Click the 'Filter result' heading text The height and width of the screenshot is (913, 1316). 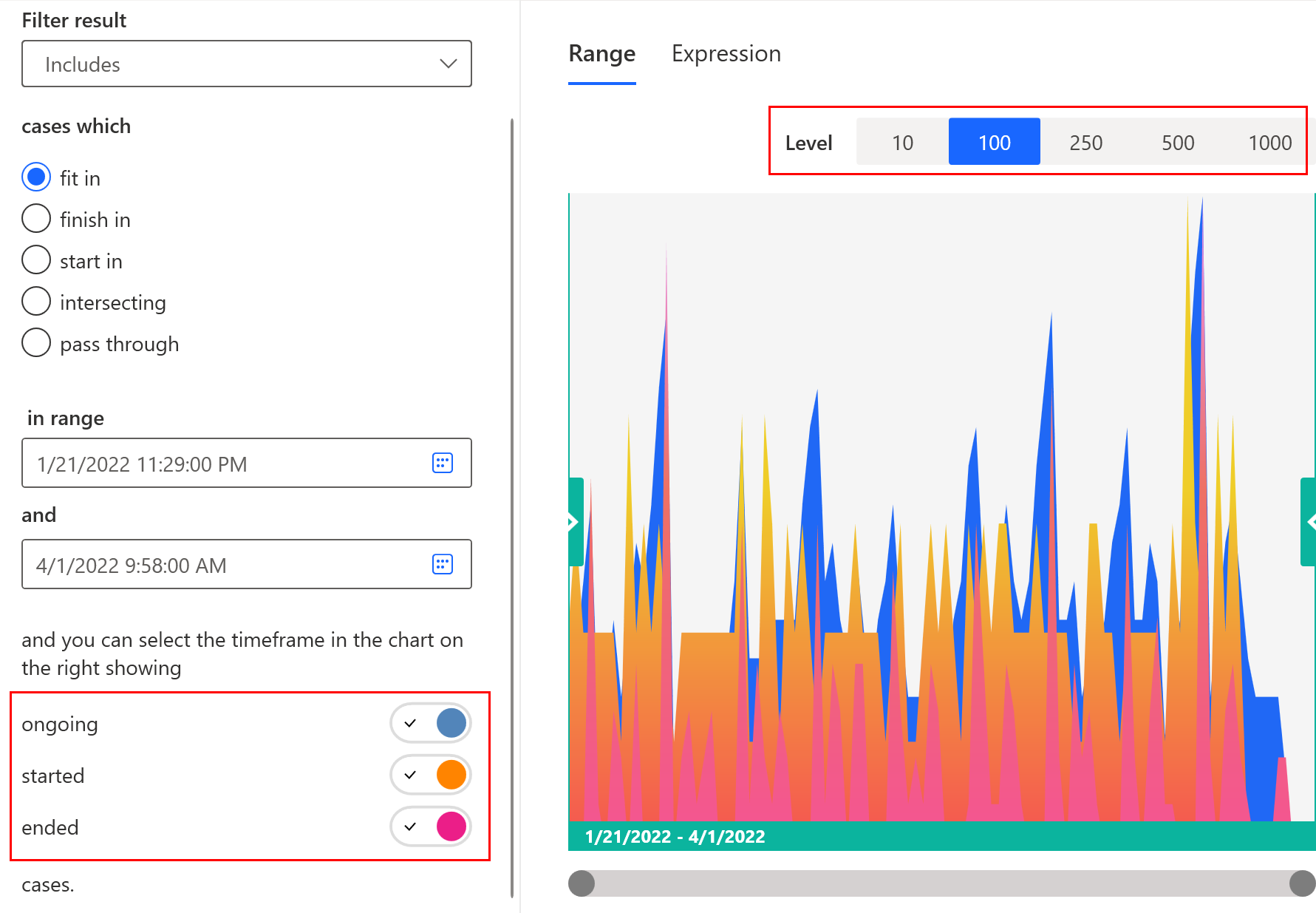74,20
